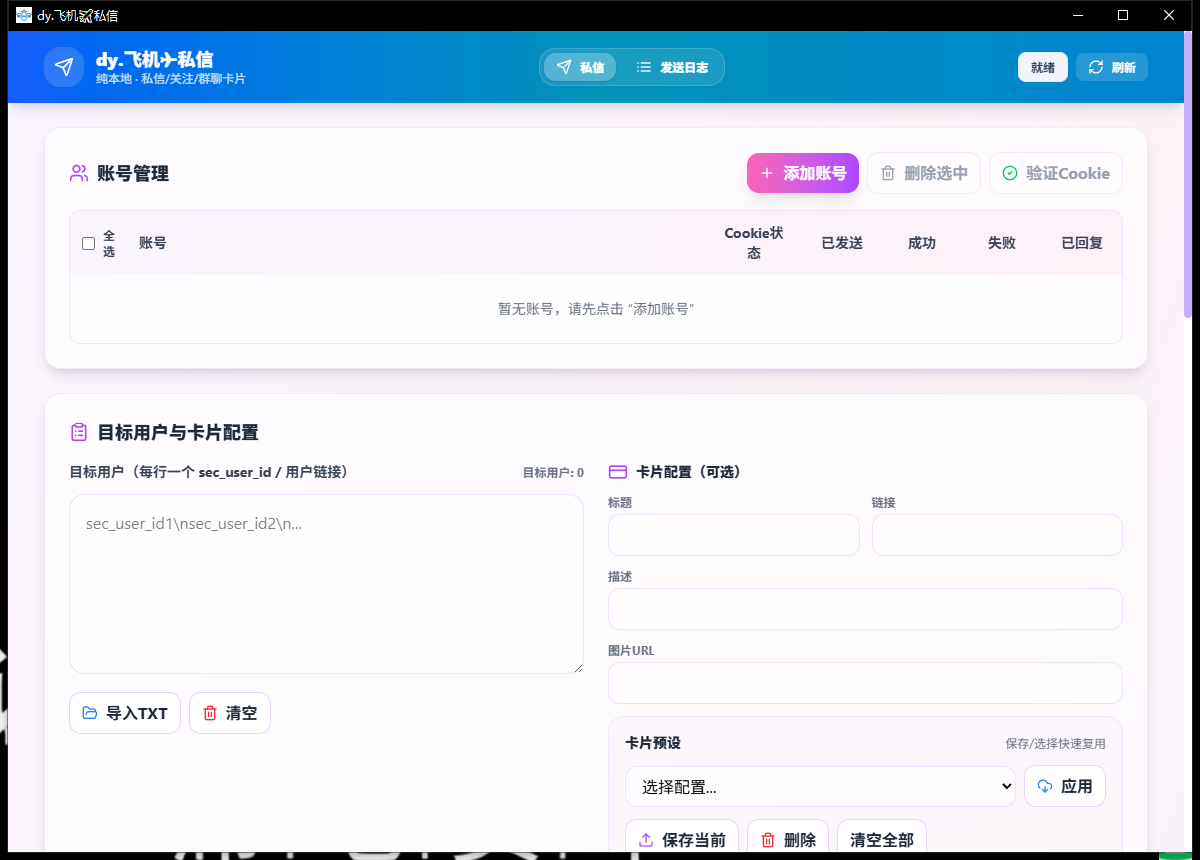The height and width of the screenshot is (860, 1200).
Task: Open the 发送日志 tab
Action: 672,67
